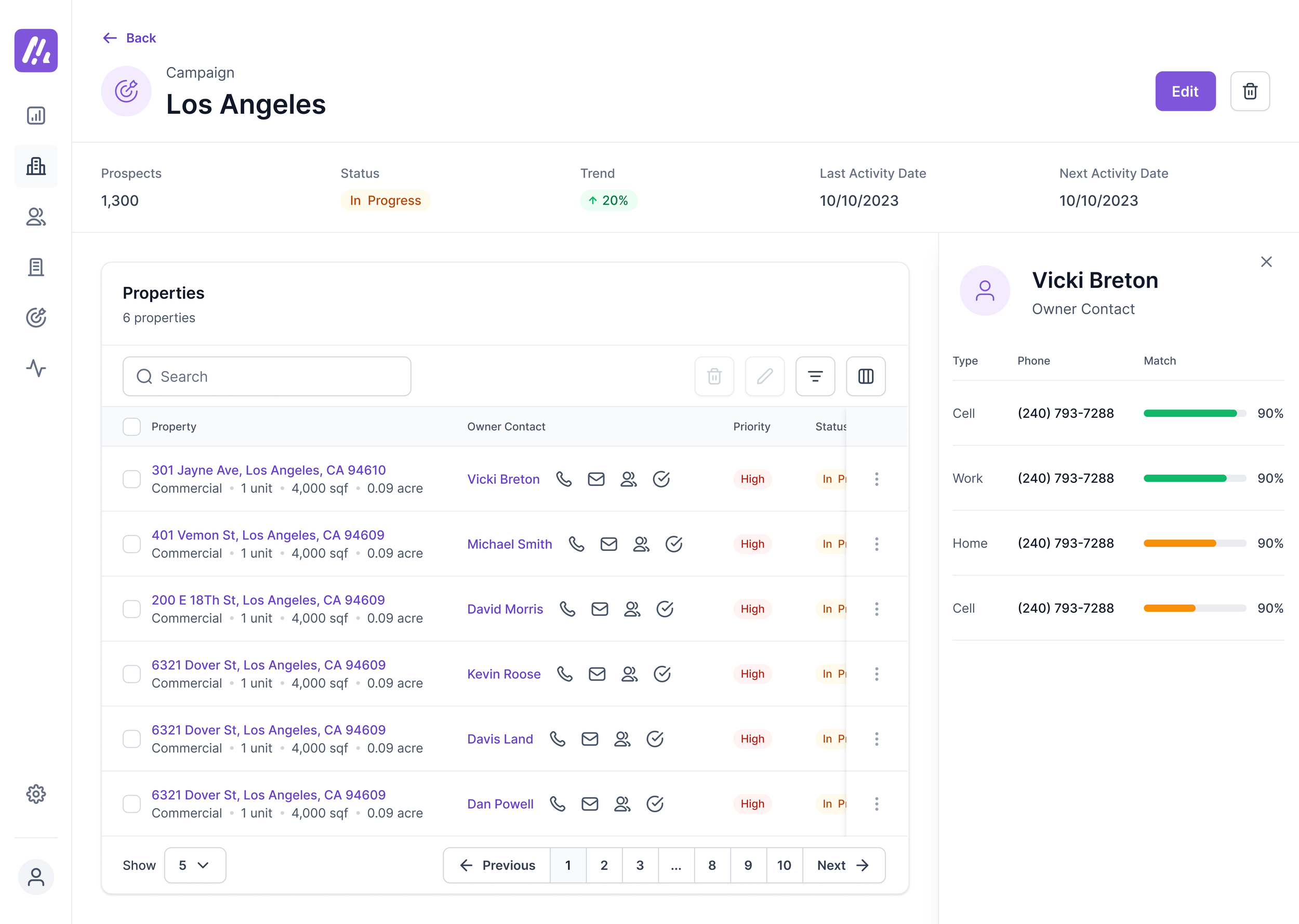The width and height of the screenshot is (1299, 924).
Task: Click the trash icon beside Edit button
Action: click(1250, 91)
